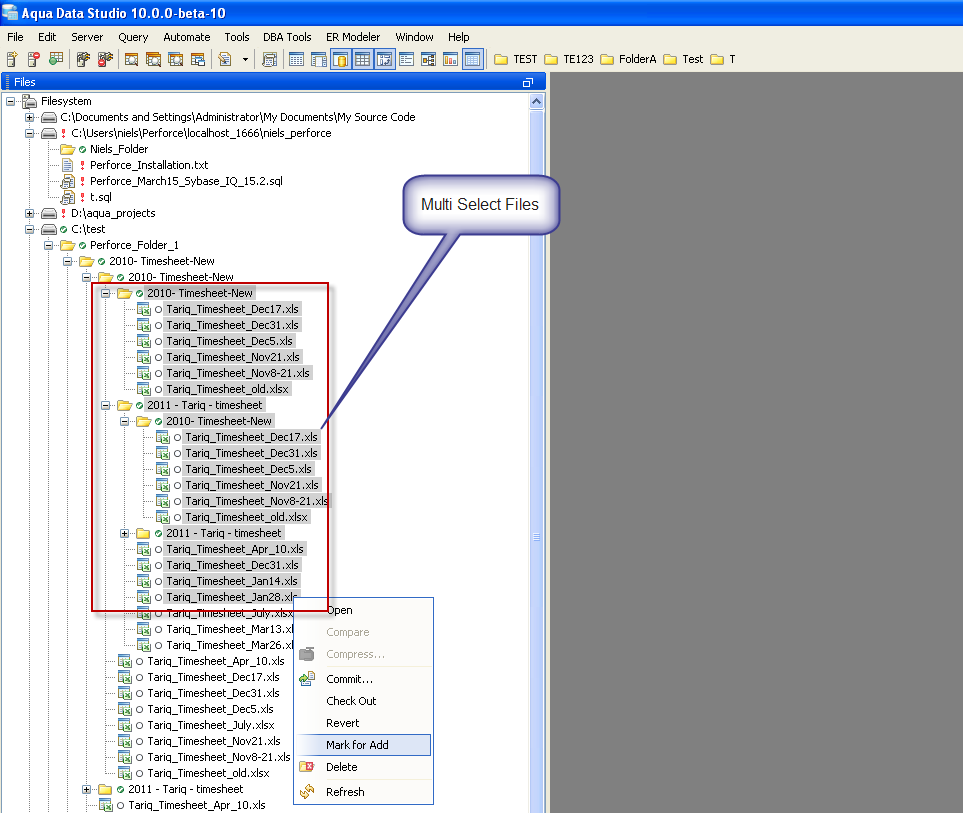The width and height of the screenshot is (963, 813).
Task: Toggle the database cylinder view button in toolbar
Action: click(x=341, y=59)
